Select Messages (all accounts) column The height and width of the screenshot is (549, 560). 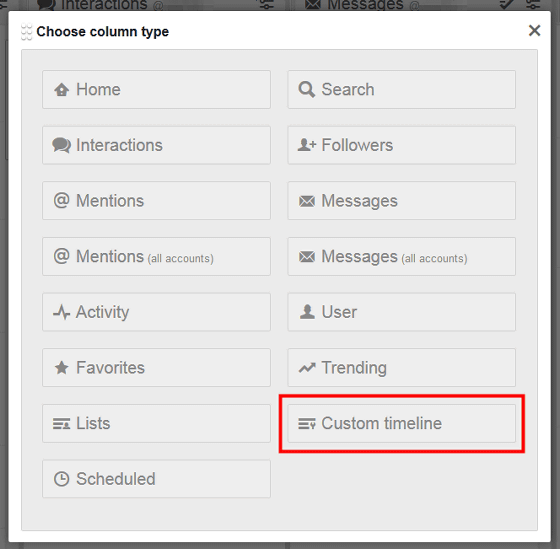click(x=401, y=256)
